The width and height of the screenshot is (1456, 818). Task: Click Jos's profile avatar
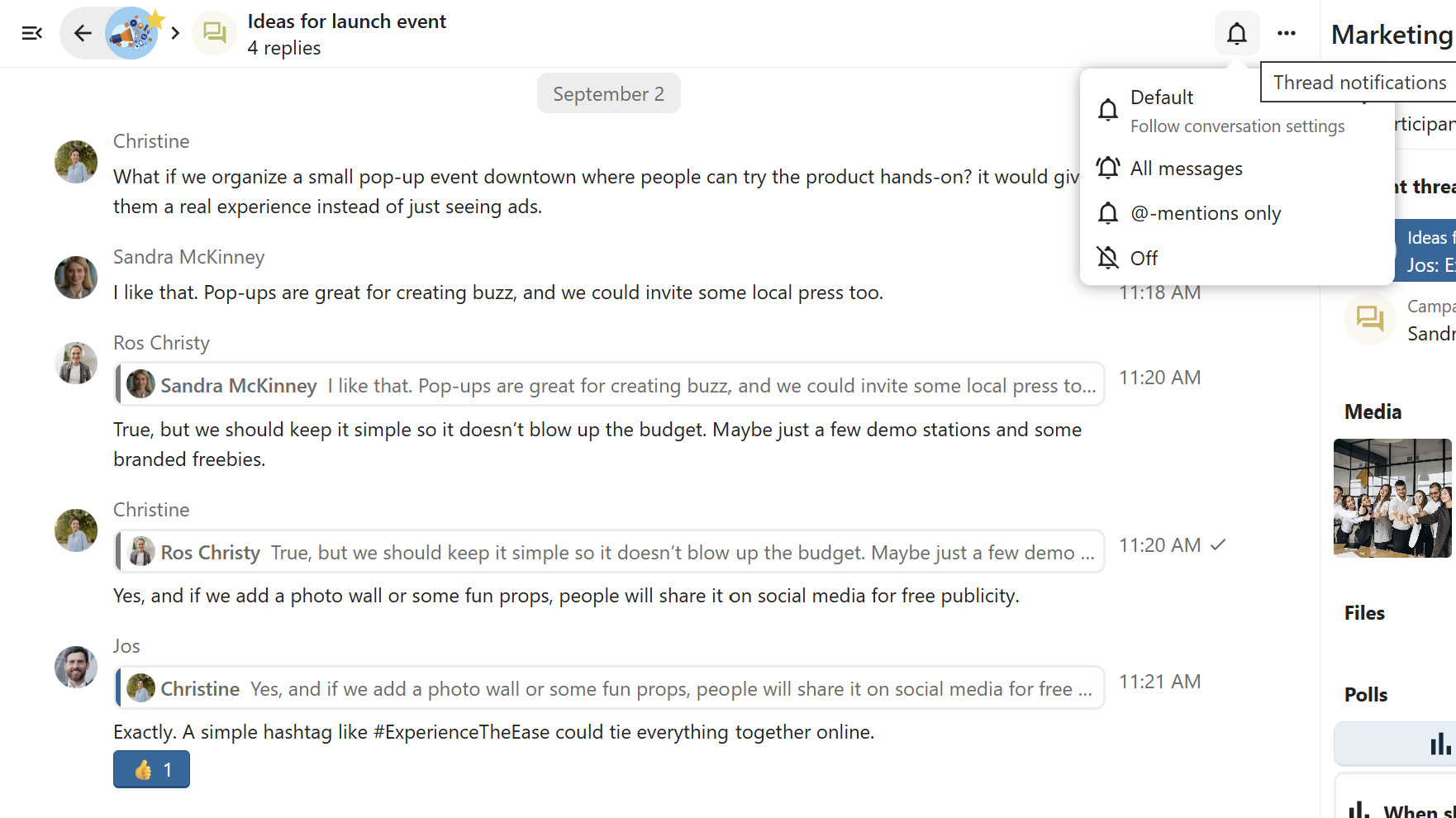tap(76, 667)
